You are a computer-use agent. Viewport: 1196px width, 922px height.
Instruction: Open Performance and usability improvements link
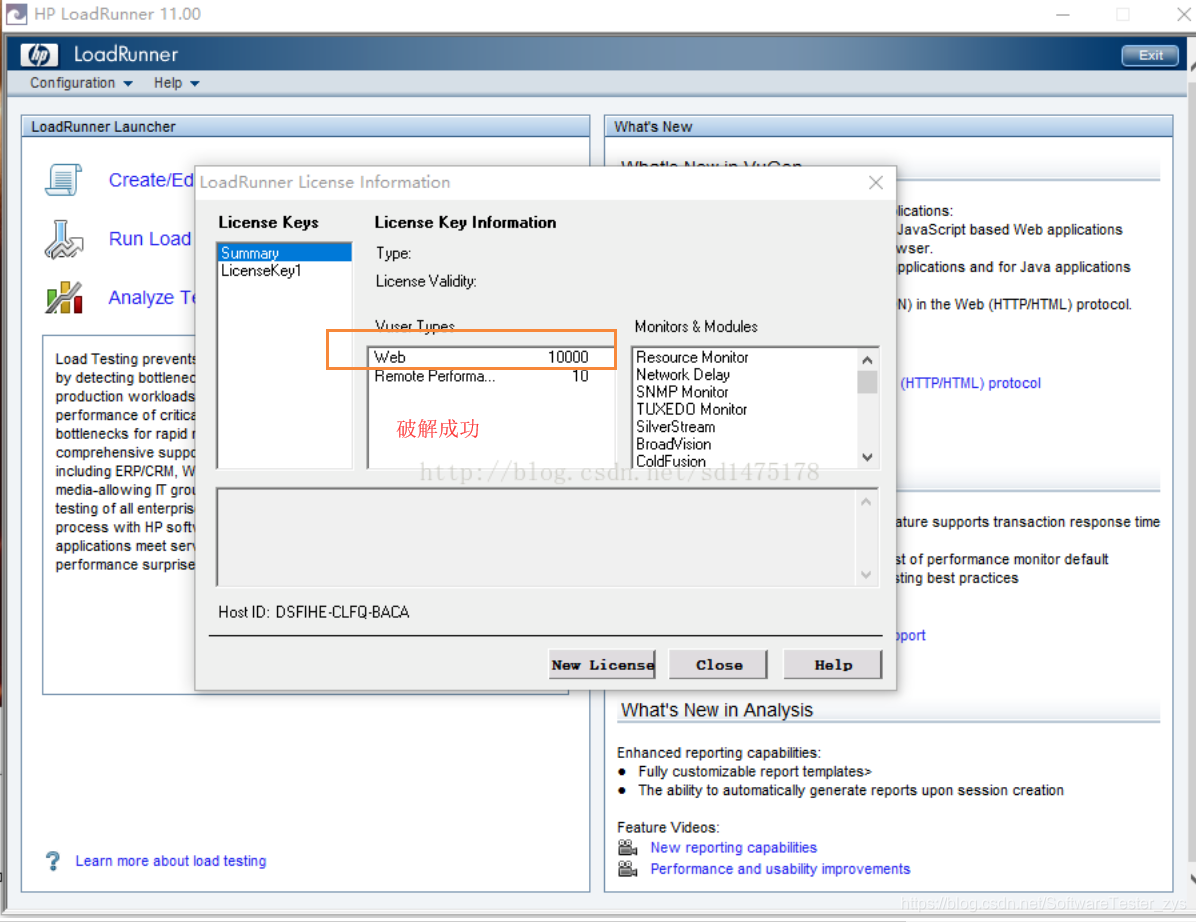780,869
